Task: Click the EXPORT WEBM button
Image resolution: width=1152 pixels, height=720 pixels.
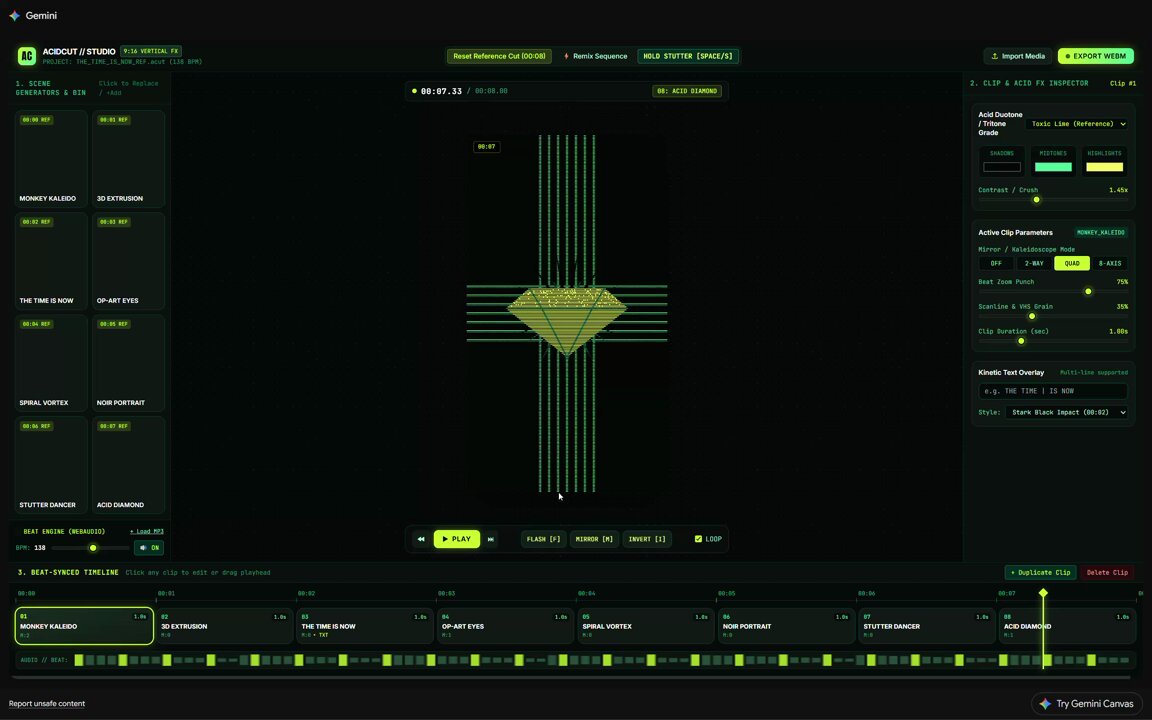Action: click(1095, 56)
